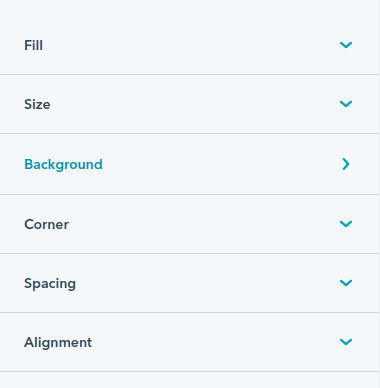This screenshot has width=380, height=388.
Task: Expand the Fill section chevron
Action: tap(346, 45)
